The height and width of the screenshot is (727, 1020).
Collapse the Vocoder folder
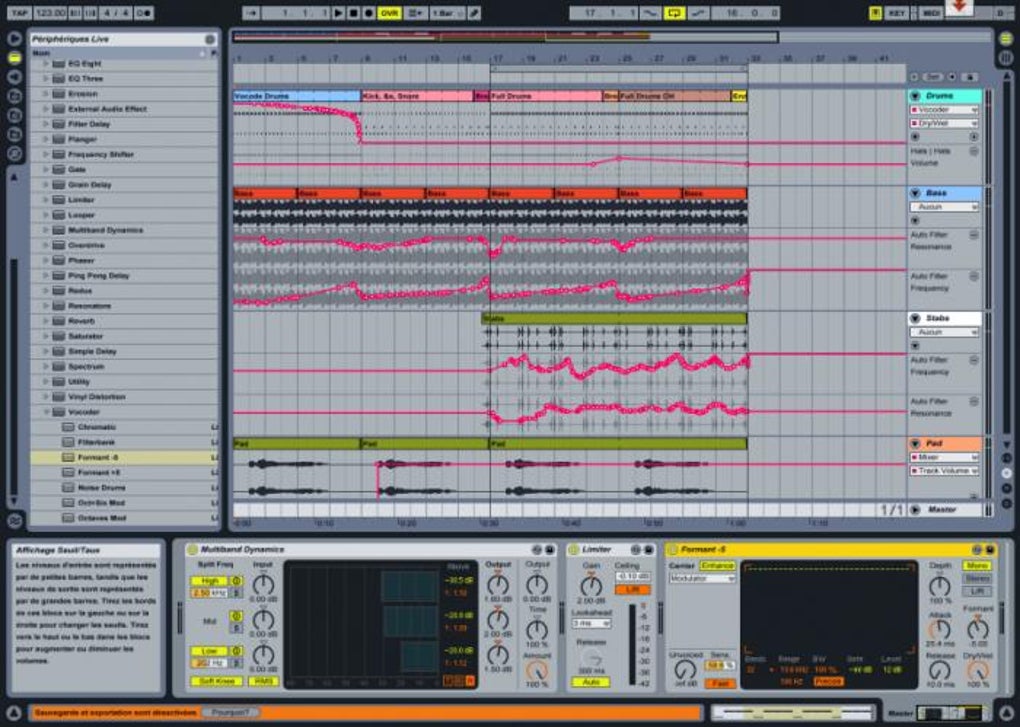click(46, 412)
